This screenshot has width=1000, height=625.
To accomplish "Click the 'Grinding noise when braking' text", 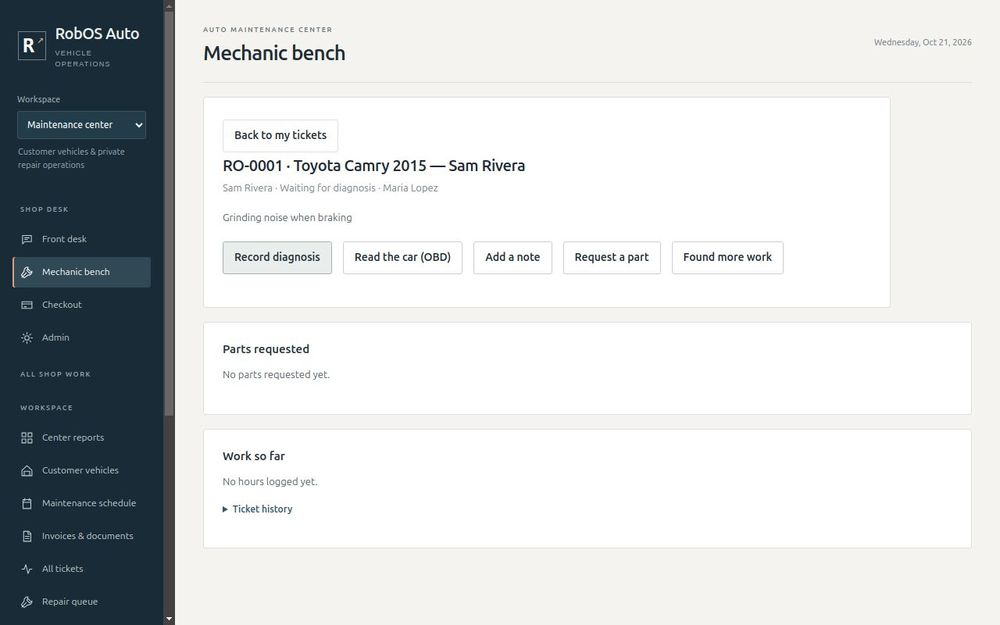I will pos(287,217).
